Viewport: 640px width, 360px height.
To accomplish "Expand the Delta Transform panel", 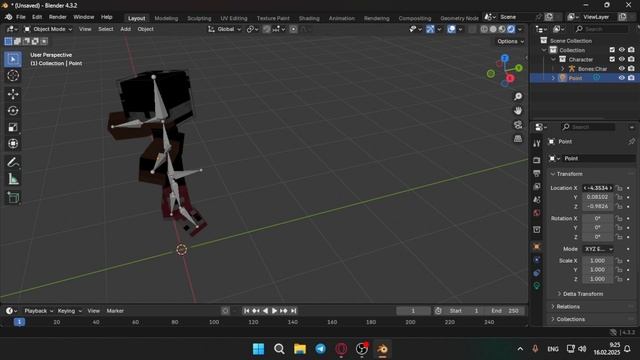I will pyautogui.click(x=583, y=294).
